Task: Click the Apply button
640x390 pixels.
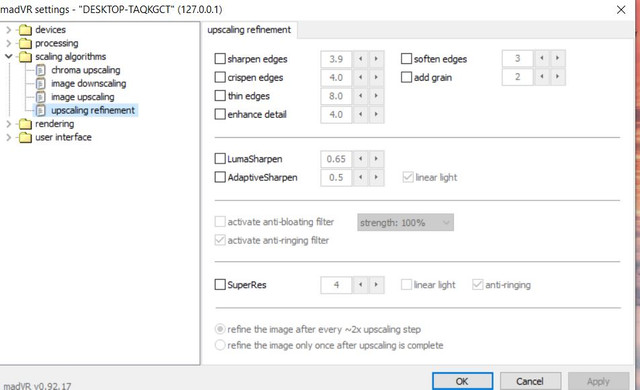Action: (x=598, y=381)
